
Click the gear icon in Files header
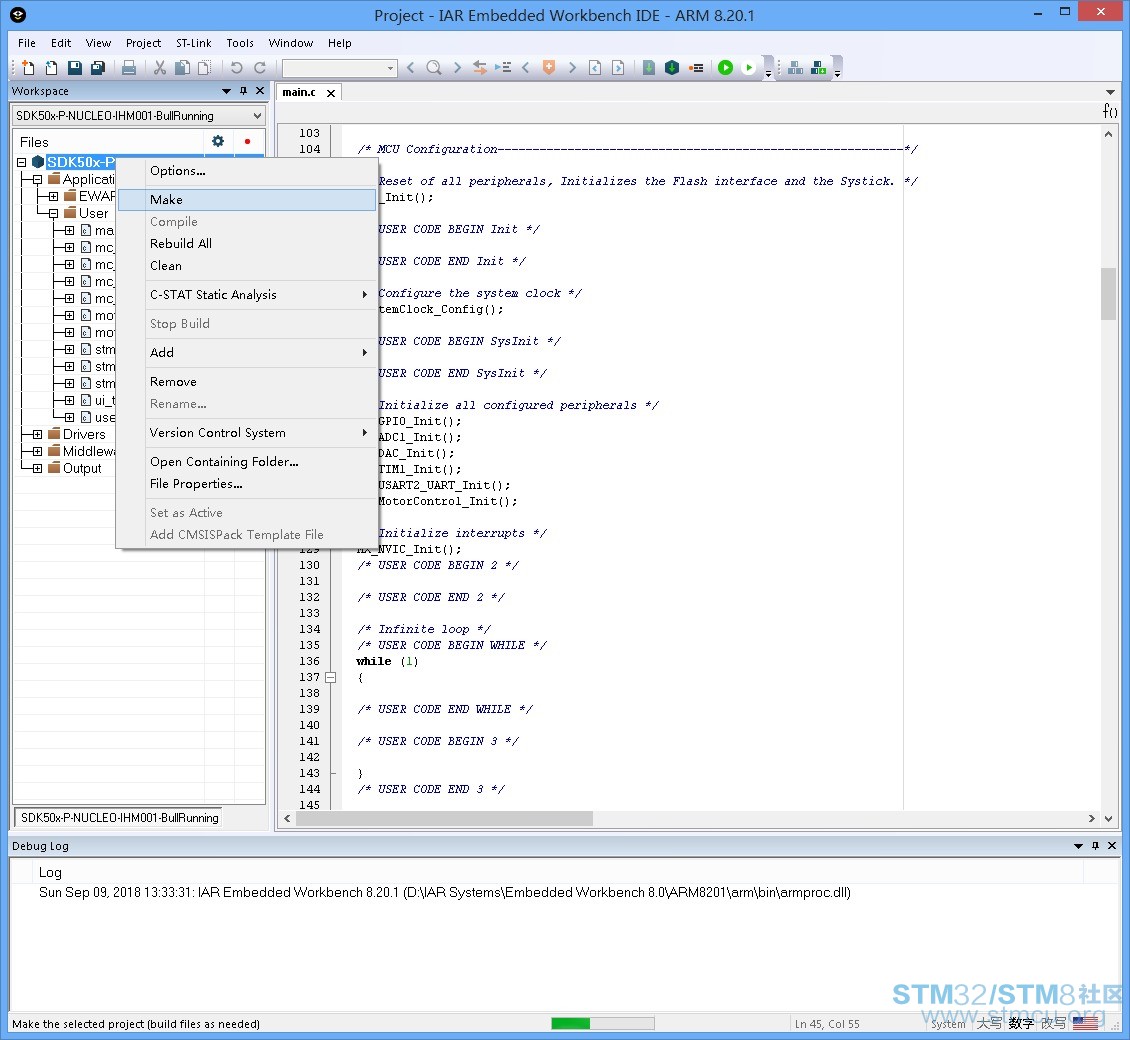(218, 141)
